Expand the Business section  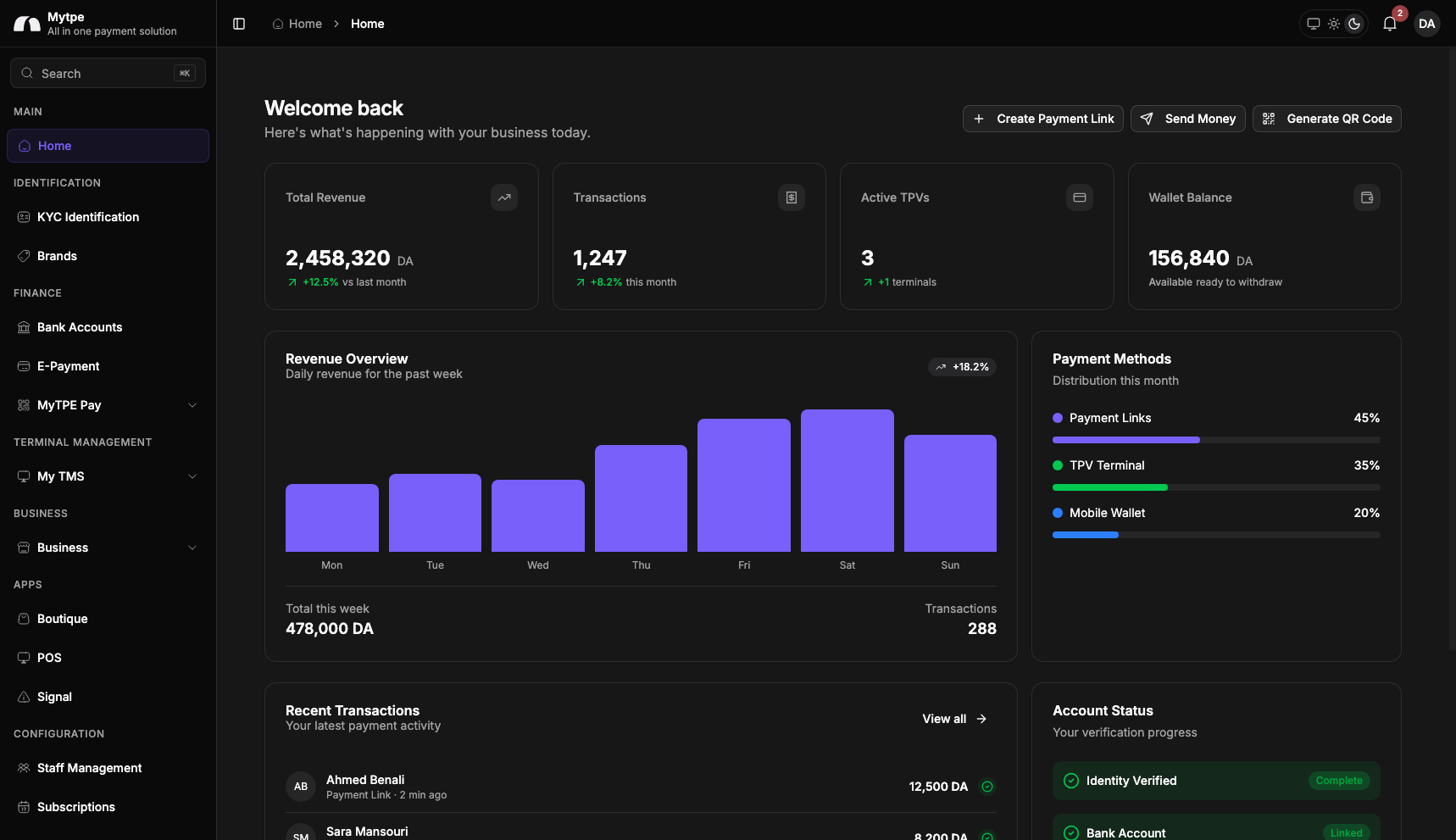point(107,548)
